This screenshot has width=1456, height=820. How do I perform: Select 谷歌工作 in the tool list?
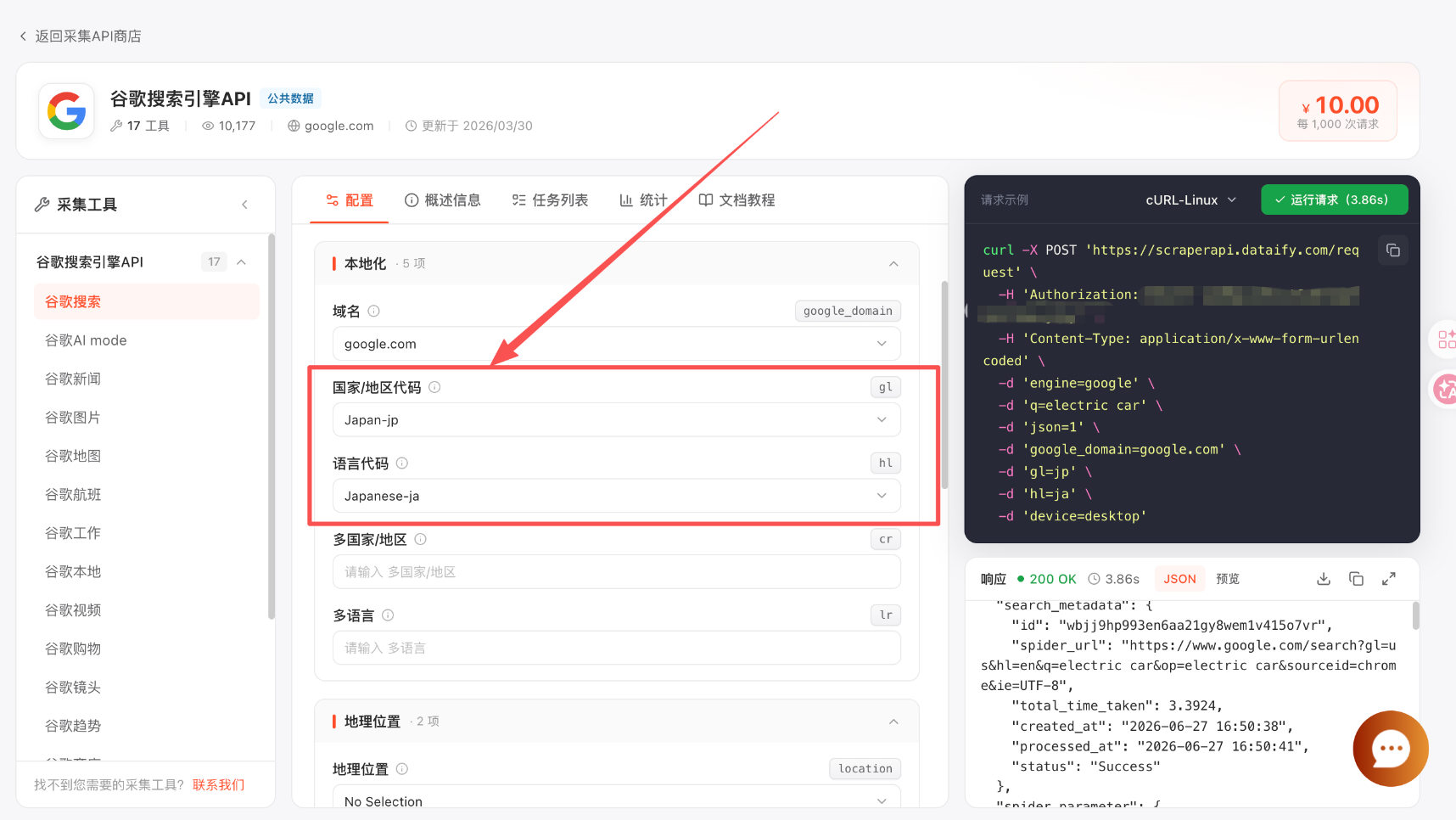tap(146, 533)
